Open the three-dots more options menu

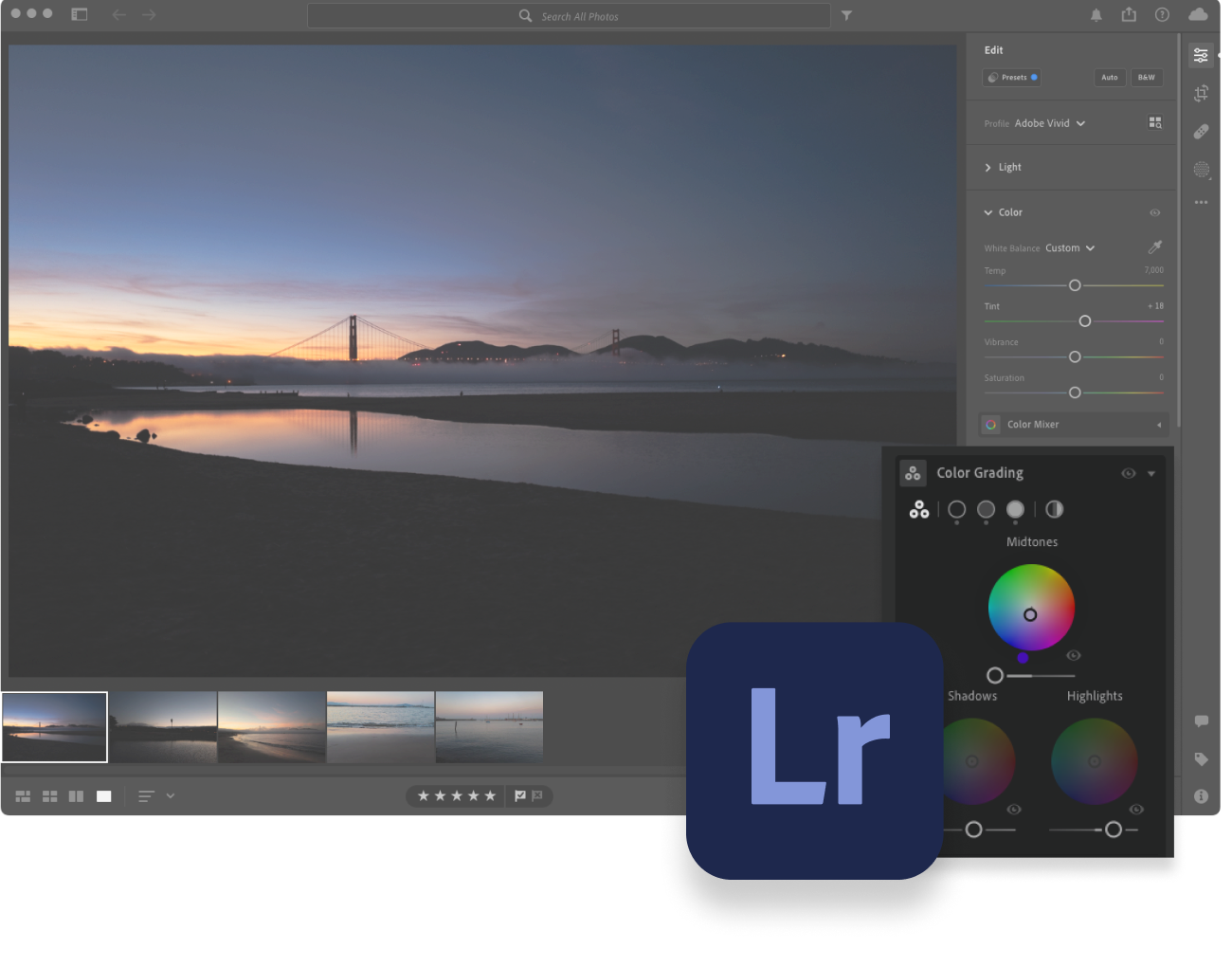click(1201, 202)
